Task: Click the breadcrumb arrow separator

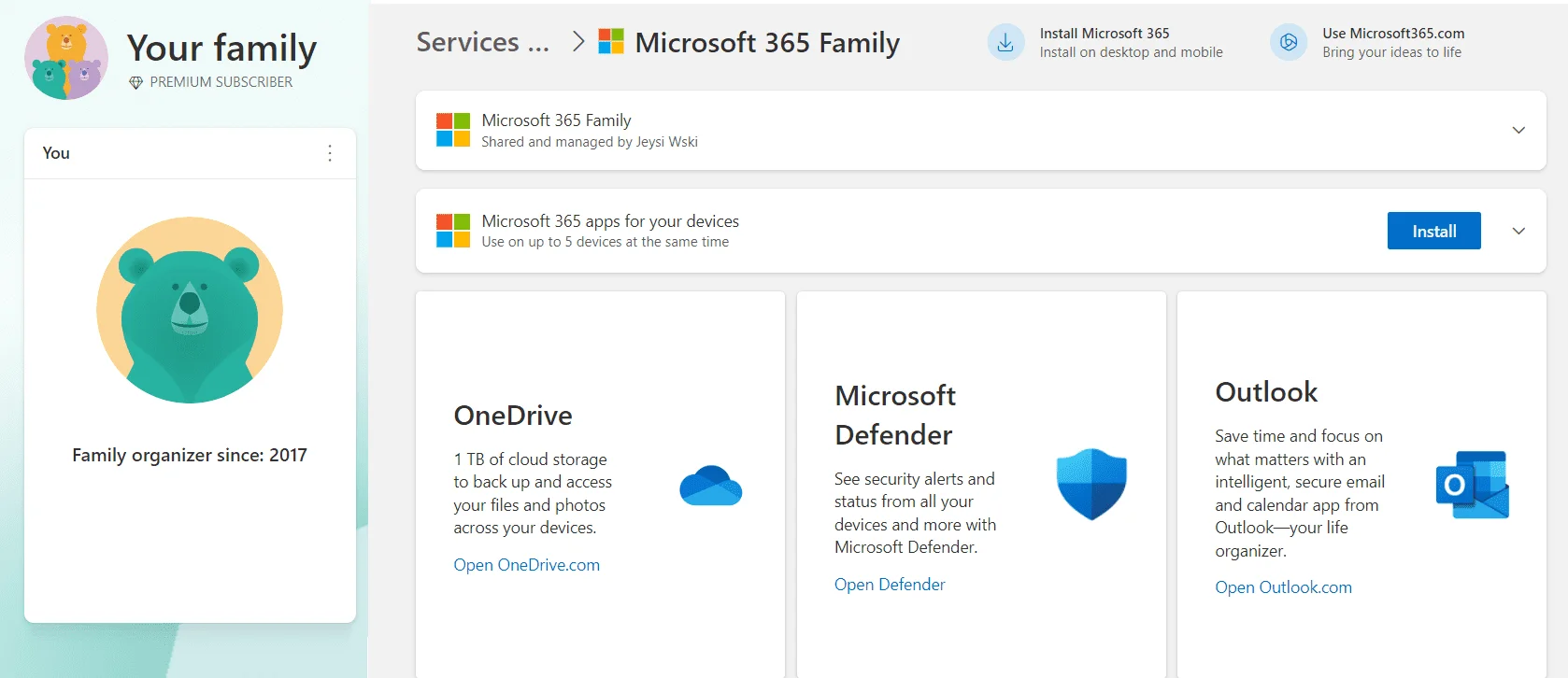Action: (x=578, y=42)
